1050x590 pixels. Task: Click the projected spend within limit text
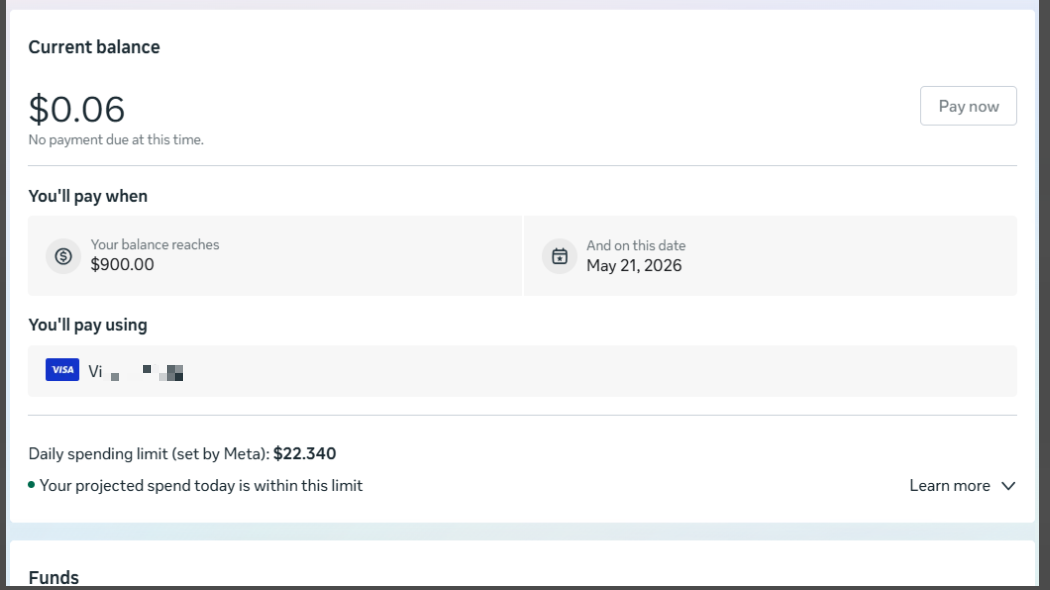201,486
